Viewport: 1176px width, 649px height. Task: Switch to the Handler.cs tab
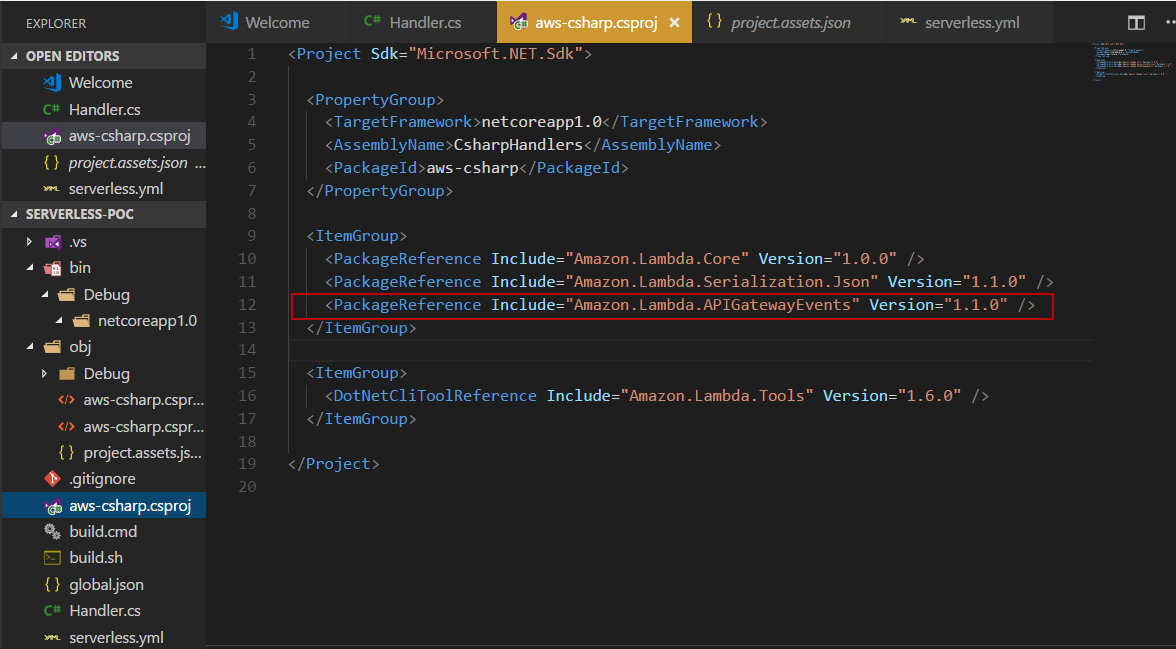424,22
